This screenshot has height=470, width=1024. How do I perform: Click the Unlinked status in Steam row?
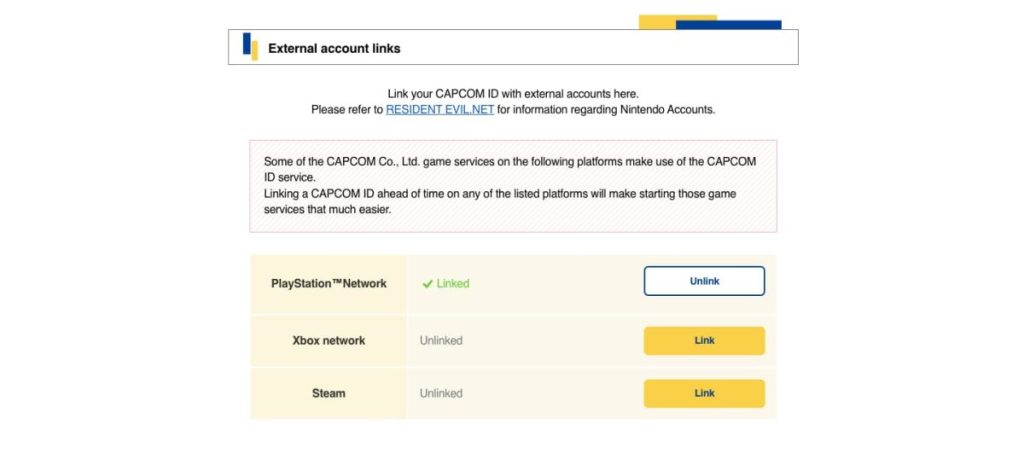click(441, 394)
